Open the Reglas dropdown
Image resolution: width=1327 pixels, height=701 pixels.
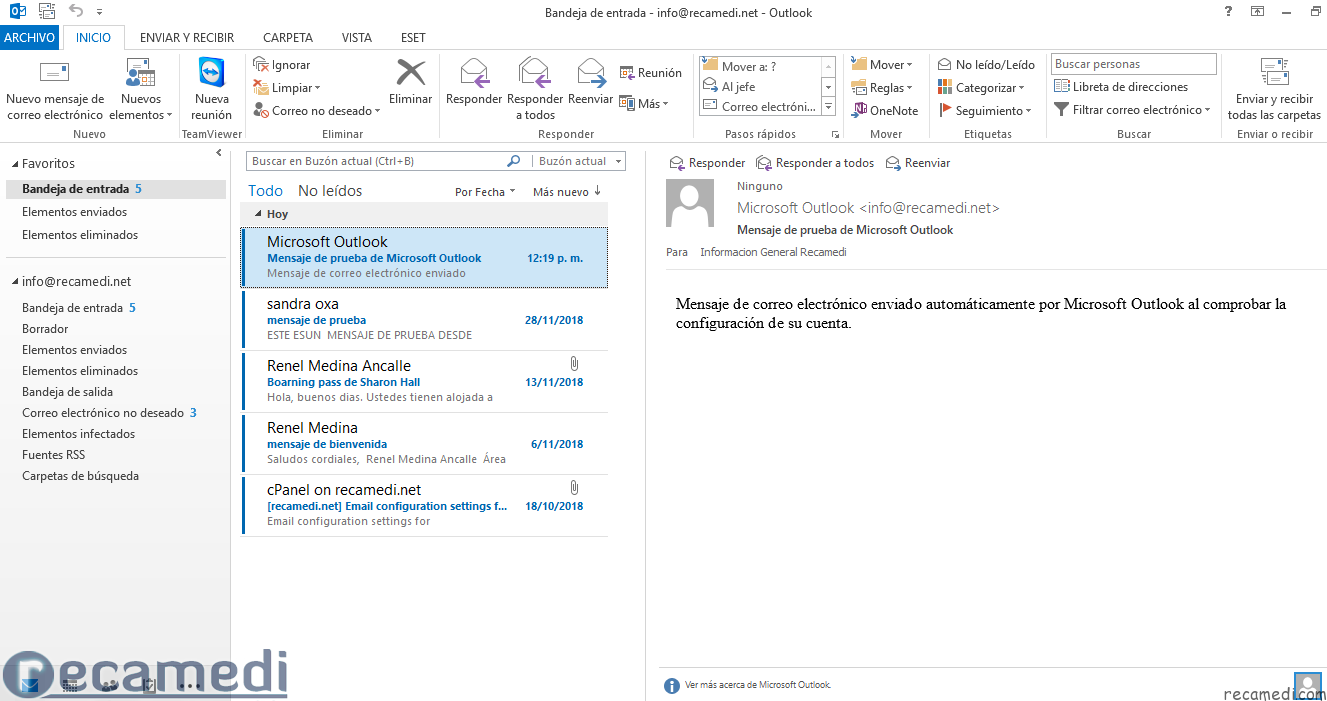pos(882,88)
